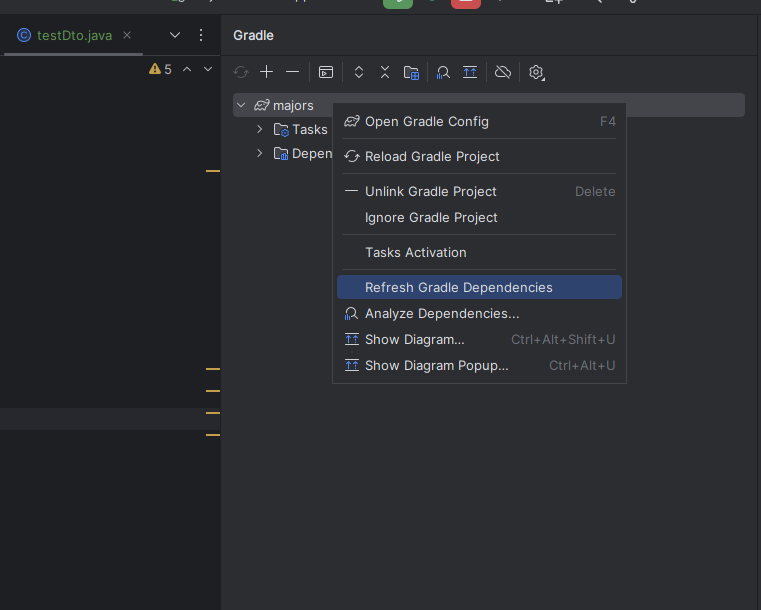The image size is (761, 610).
Task: Open the editor tab options menu
Action: 200,35
